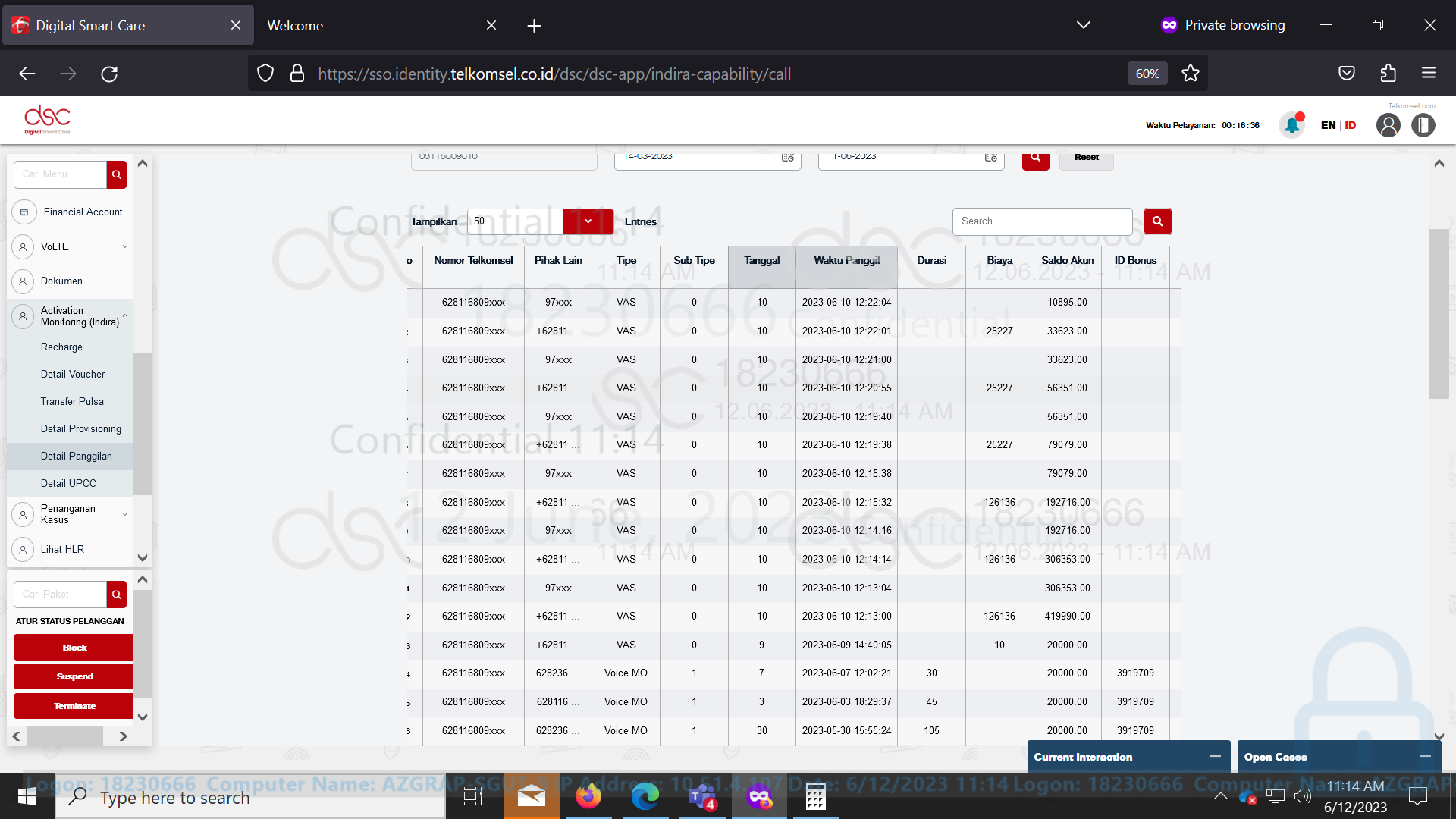Open the Tampilkan entries dropdown
Image resolution: width=1456 pixels, height=819 pixels.
[588, 221]
